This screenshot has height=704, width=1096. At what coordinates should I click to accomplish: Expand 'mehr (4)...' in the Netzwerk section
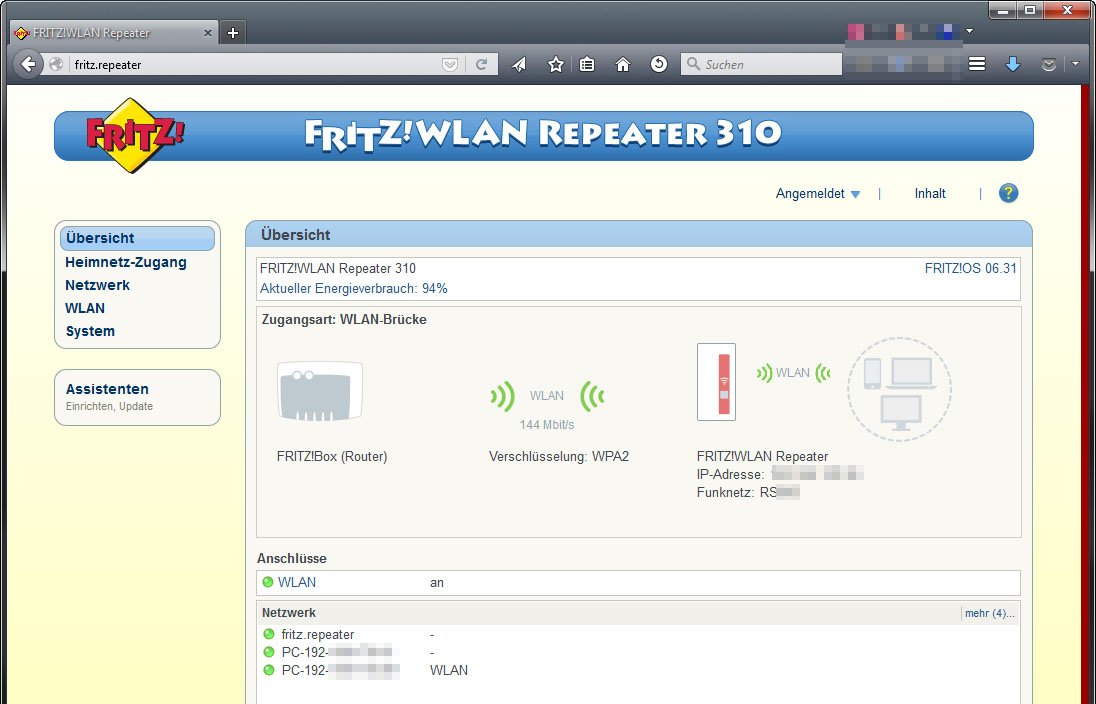point(988,613)
